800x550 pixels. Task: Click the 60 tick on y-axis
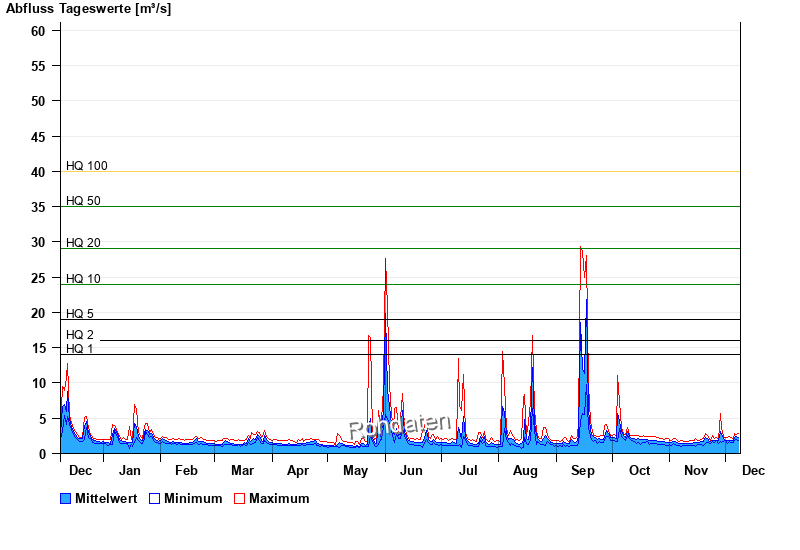(38, 31)
